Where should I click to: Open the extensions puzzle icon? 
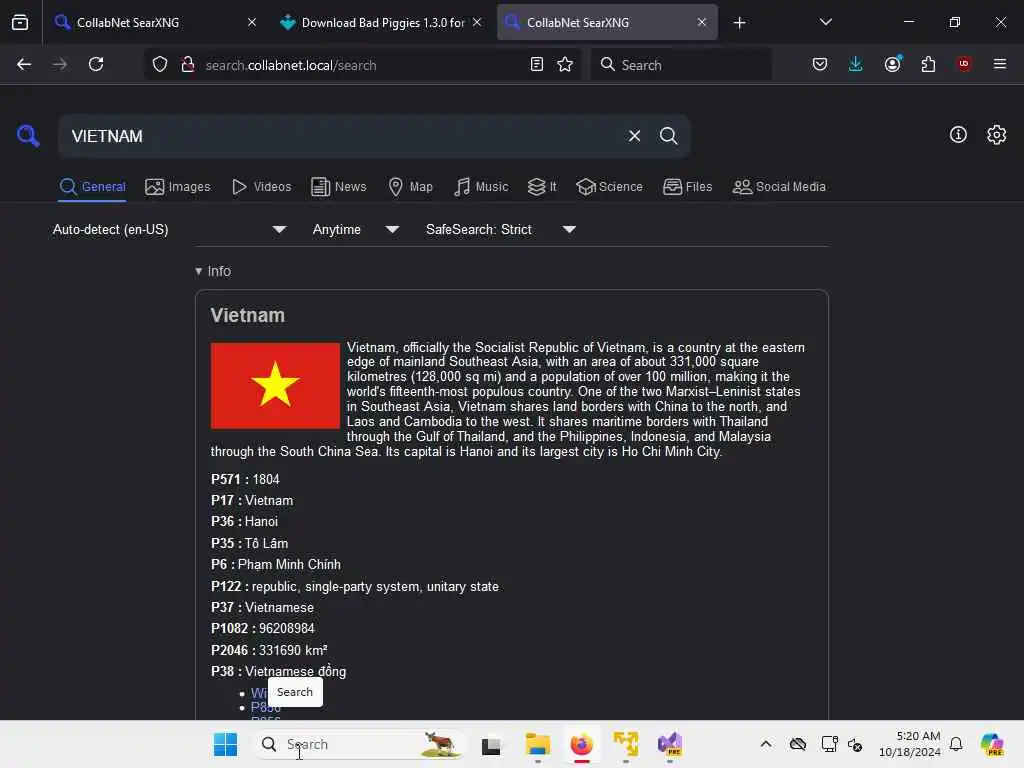tap(928, 64)
